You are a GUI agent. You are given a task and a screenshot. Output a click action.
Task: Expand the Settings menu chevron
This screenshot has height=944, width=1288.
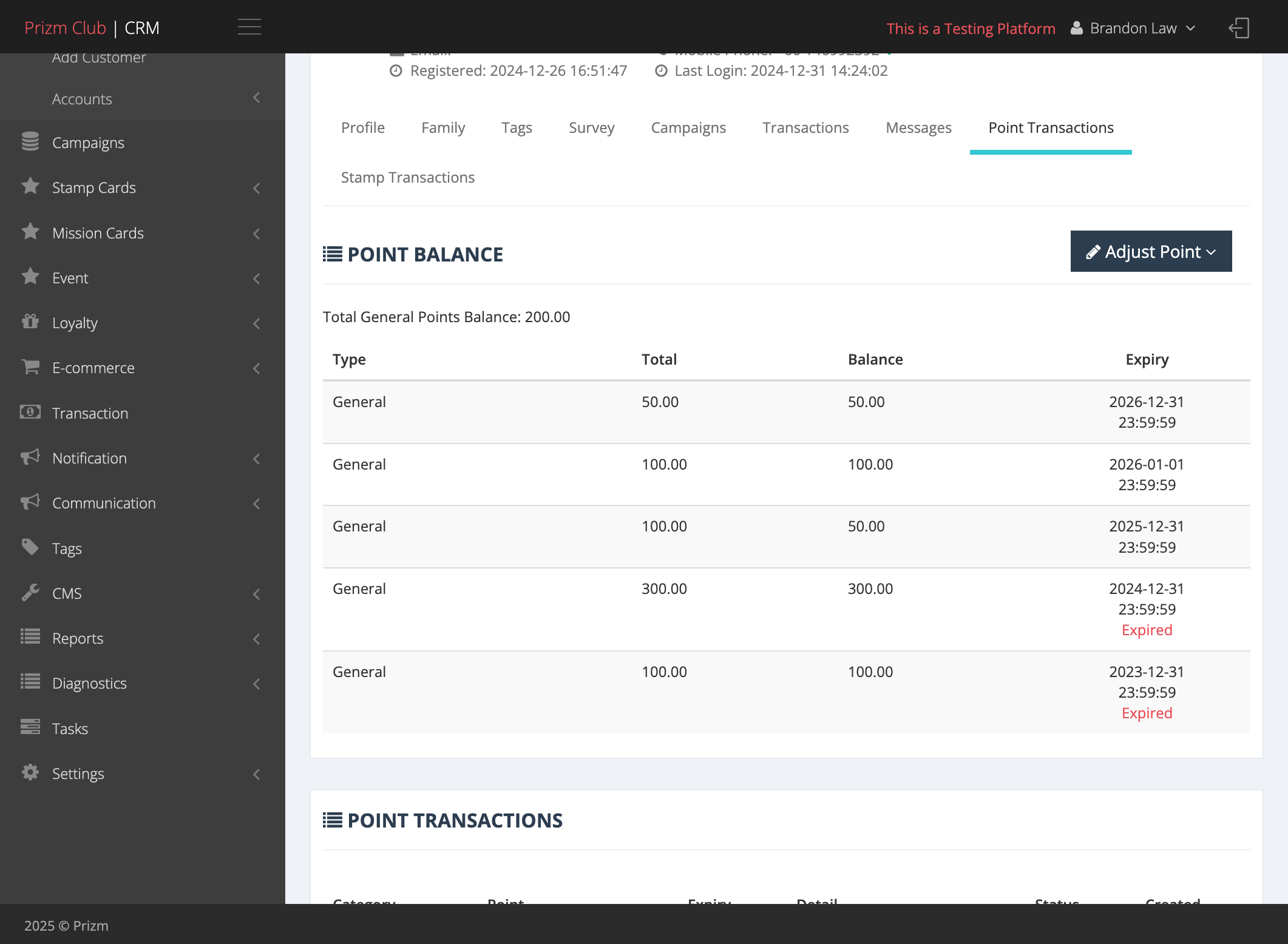[257, 774]
